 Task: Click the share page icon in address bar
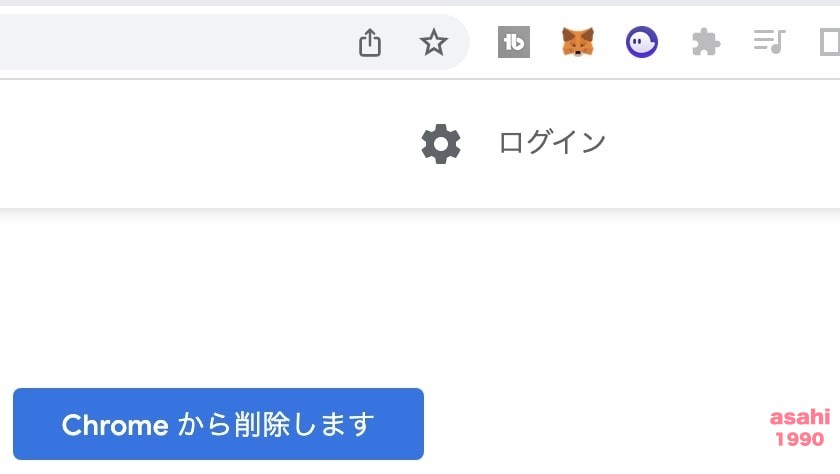pyautogui.click(x=370, y=42)
